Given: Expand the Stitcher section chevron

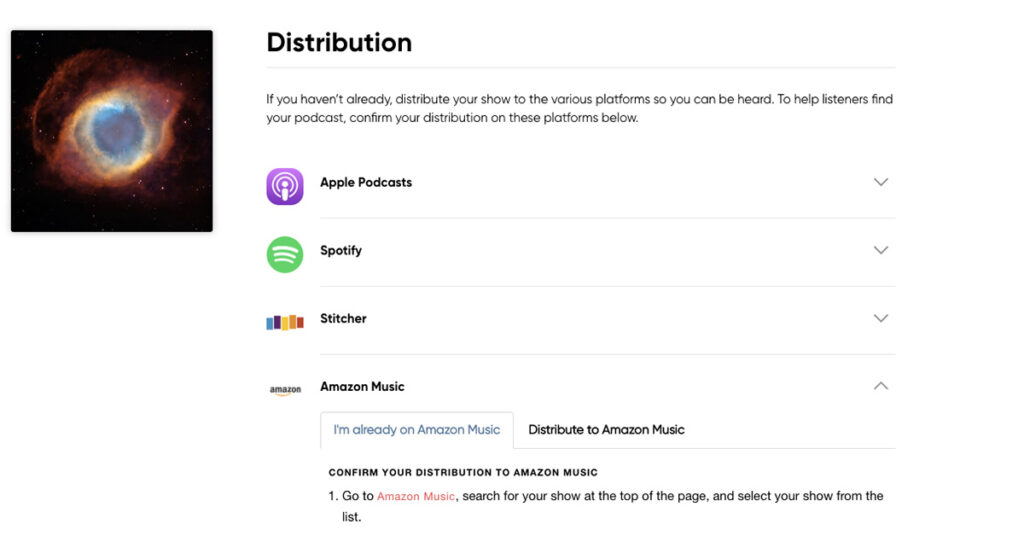Looking at the screenshot, I should 881,318.
